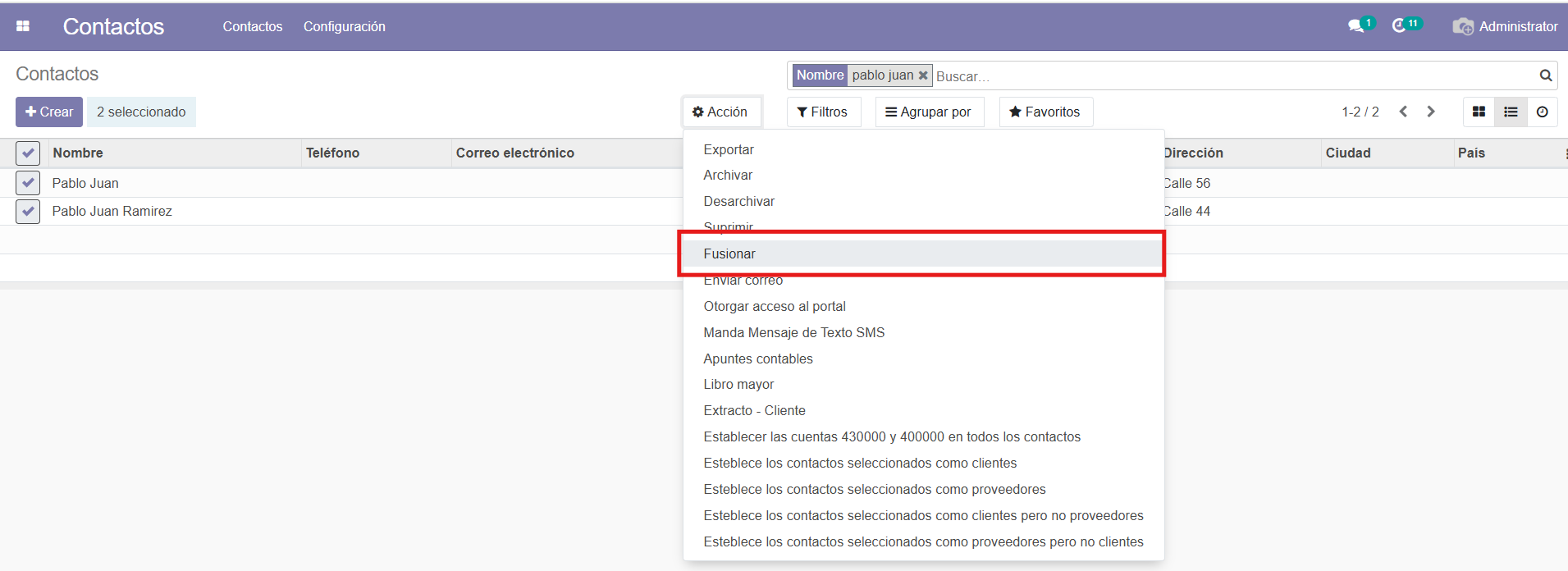Click the search magnifier icon
The height and width of the screenshot is (571, 1568).
pyautogui.click(x=1545, y=75)
